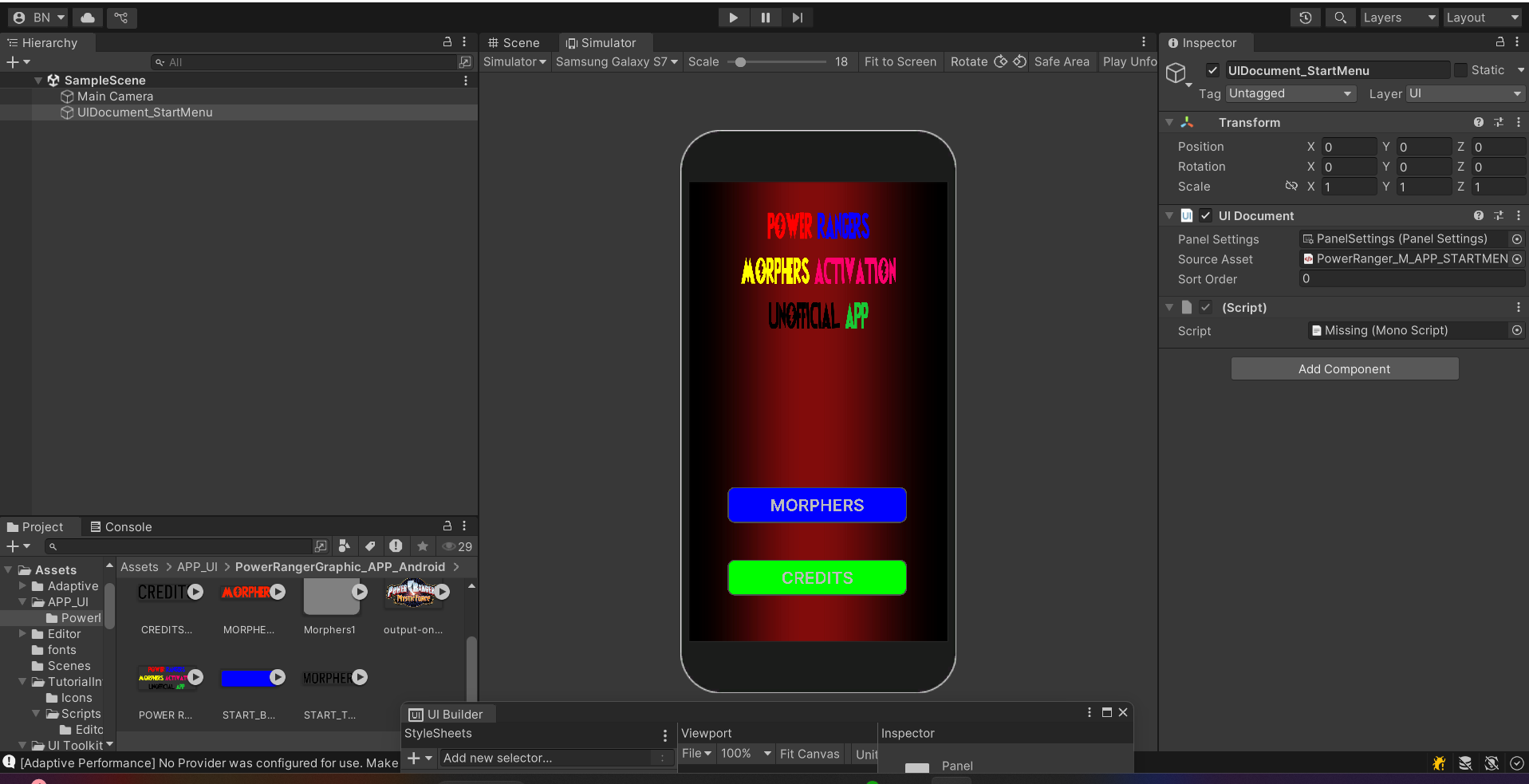Adjust the Simulator Scale slider handle
This screenshot has width=1529, height=784.
point(740,61)
